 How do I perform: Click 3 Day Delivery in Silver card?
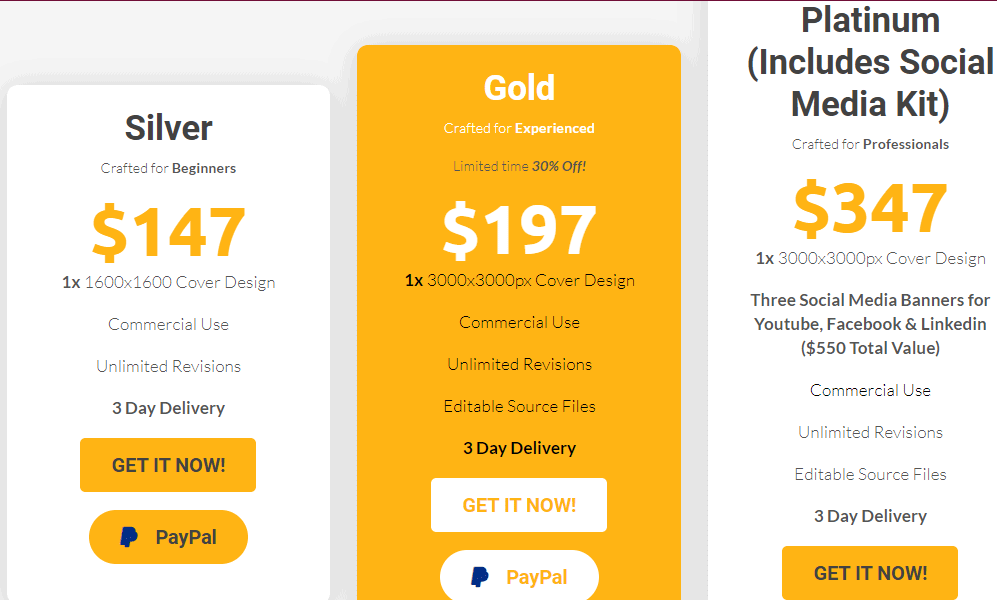(168, 408)
